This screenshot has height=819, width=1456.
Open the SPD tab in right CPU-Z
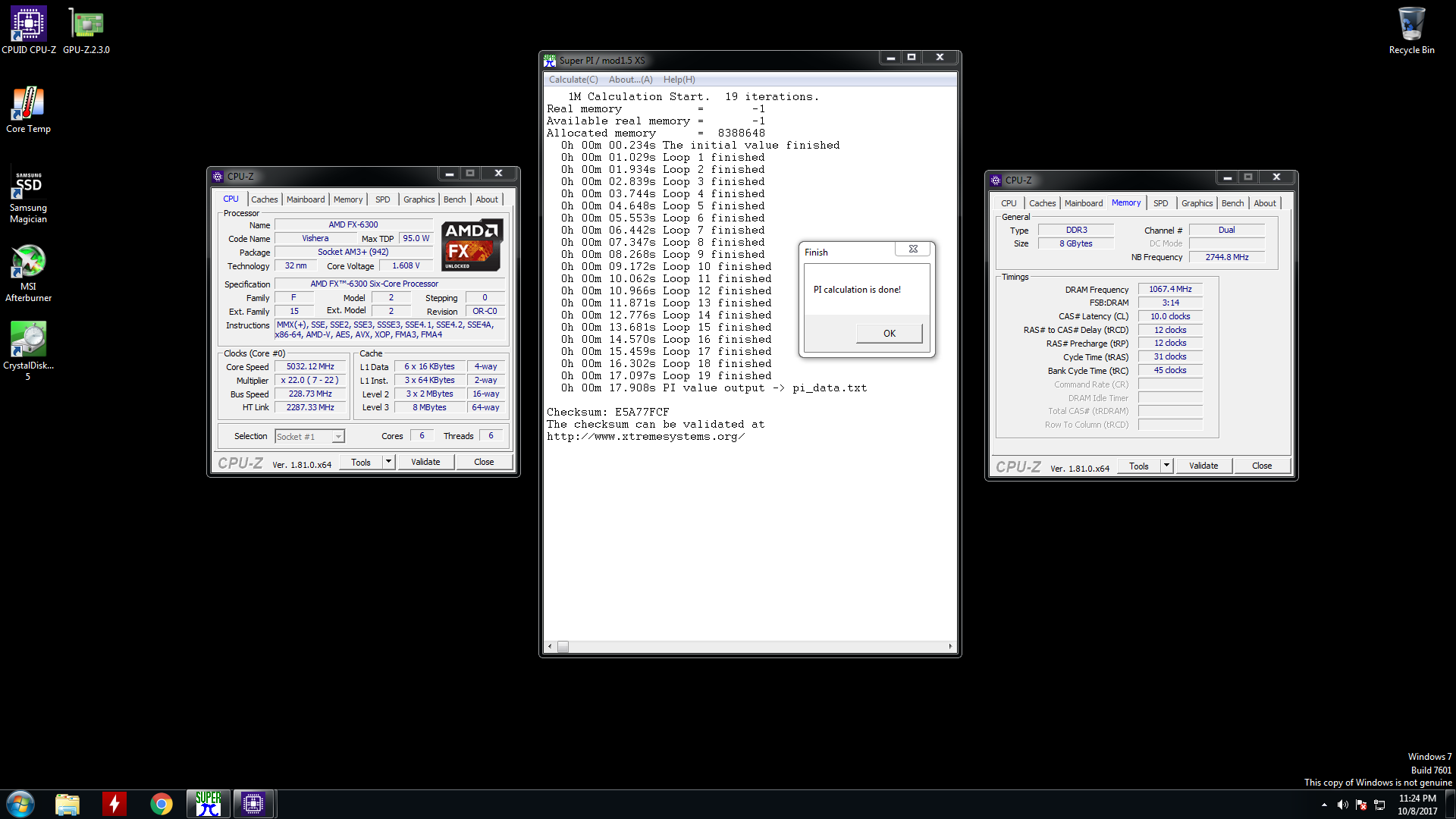(x=1161, y=203)
